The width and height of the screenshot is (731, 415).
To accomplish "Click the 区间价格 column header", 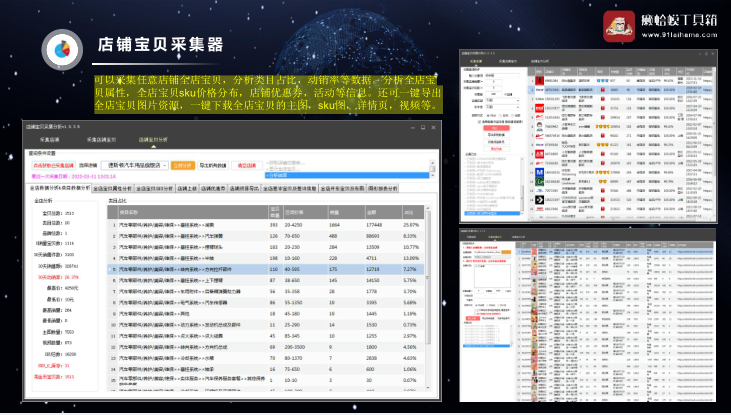I will pyautogui.click(x=305, y=212).
